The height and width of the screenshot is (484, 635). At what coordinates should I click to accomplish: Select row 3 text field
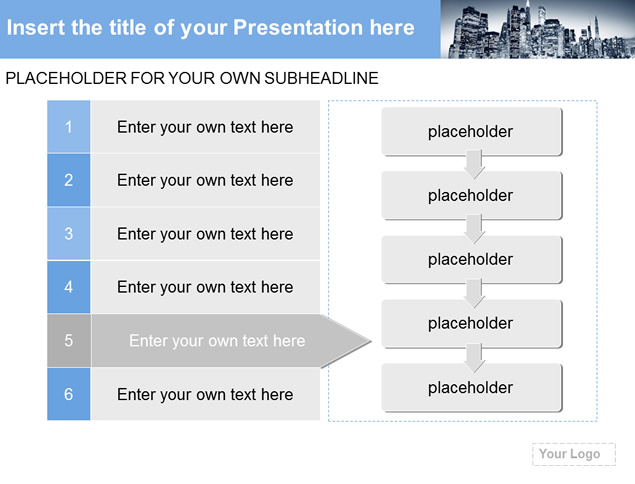[x=205, y=234]
